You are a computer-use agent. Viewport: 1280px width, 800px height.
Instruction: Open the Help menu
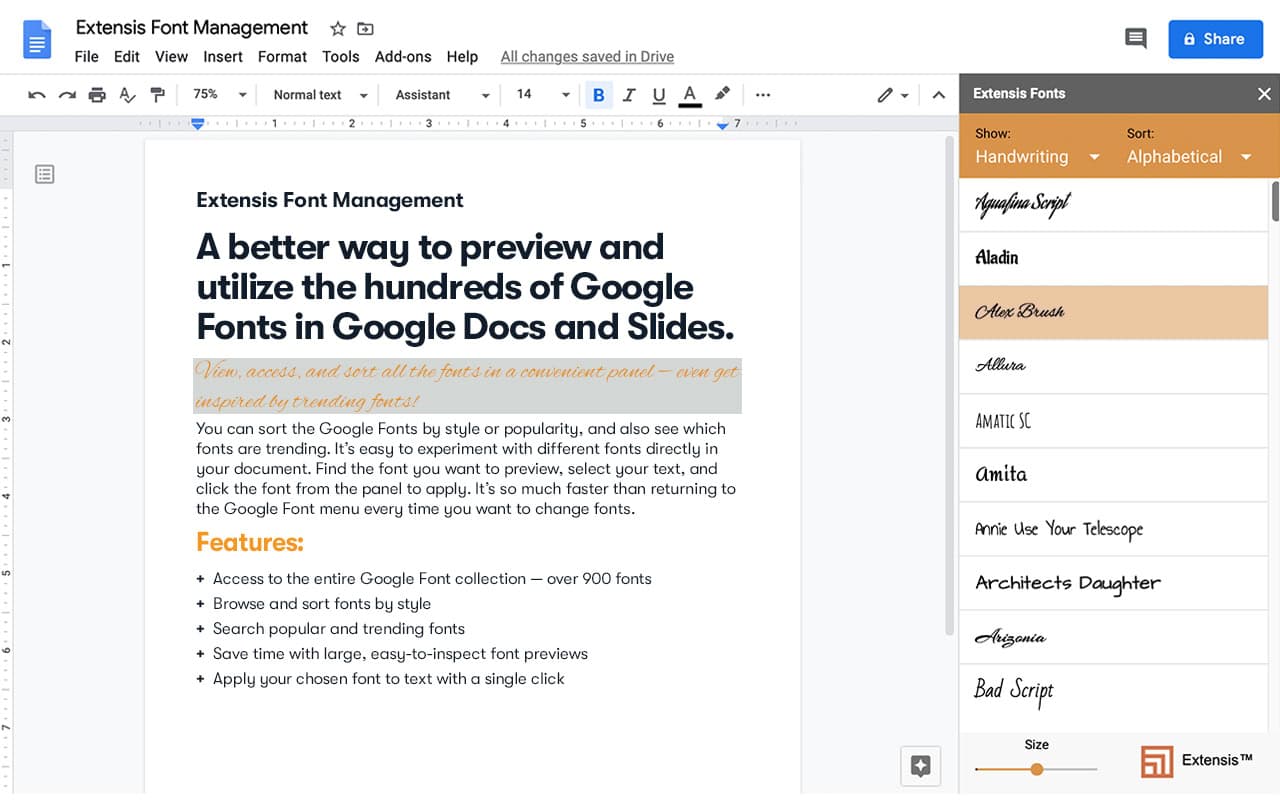(x=462, y=57)
